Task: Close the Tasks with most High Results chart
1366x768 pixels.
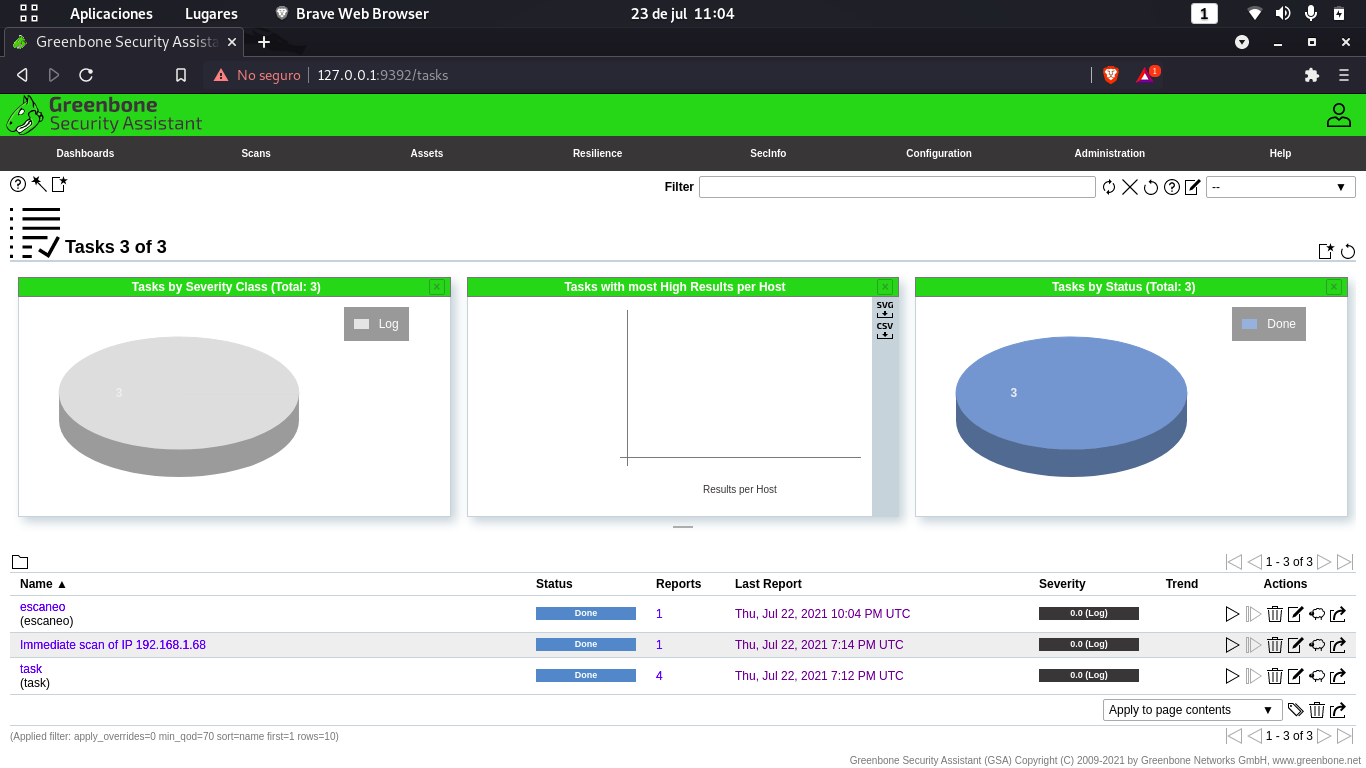Action: (885, 287)
